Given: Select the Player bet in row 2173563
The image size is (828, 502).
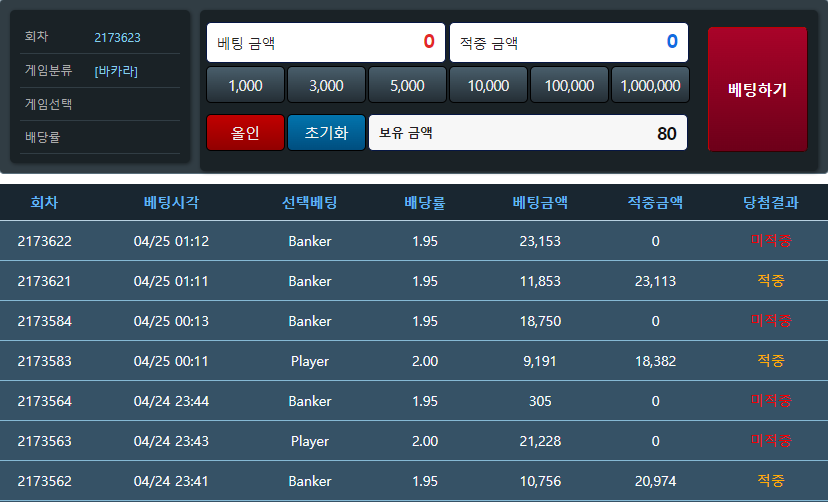Looking at the screenshot, I should point(309,441).
